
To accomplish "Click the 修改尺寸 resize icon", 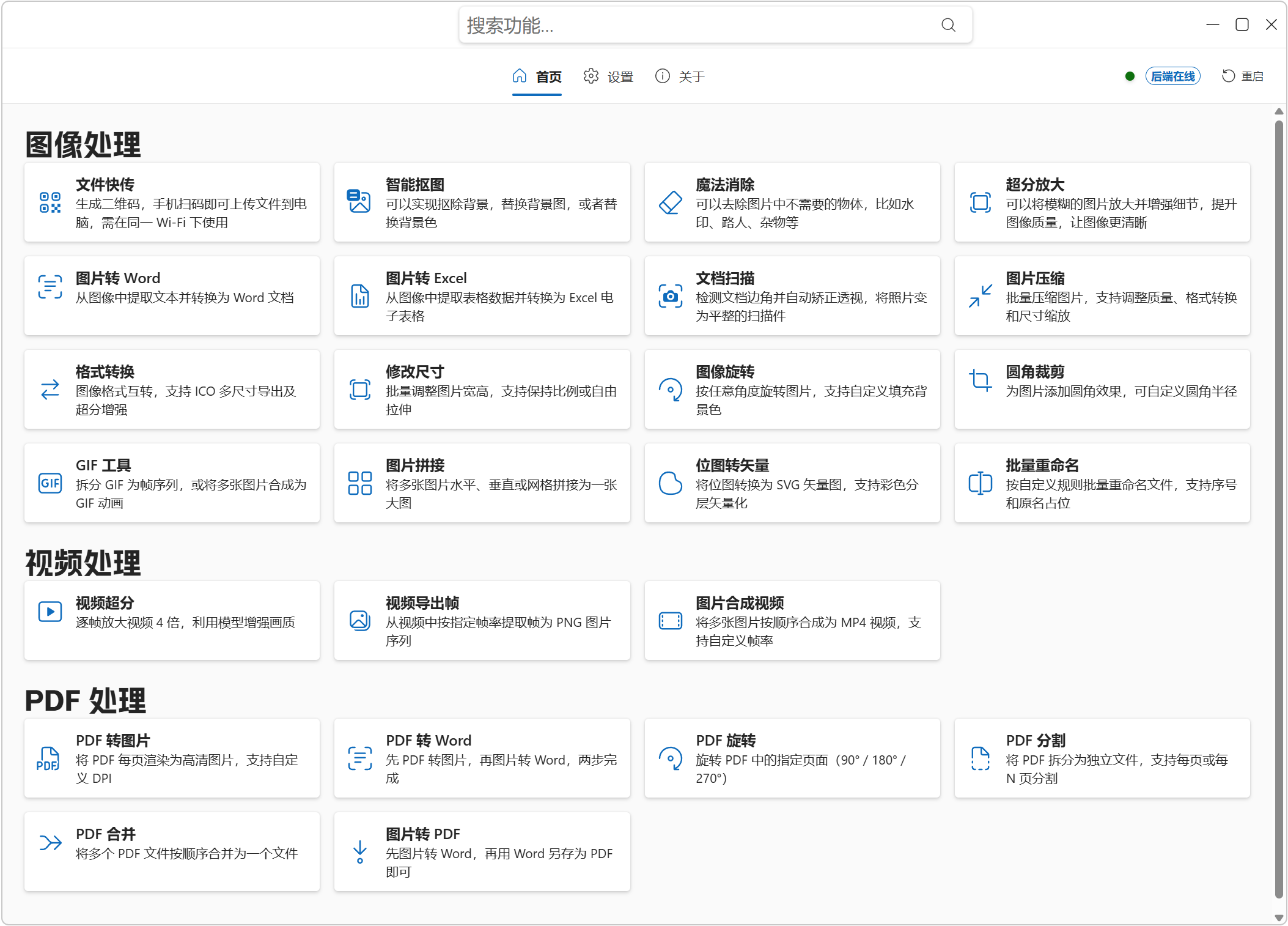I will (360, 390).
